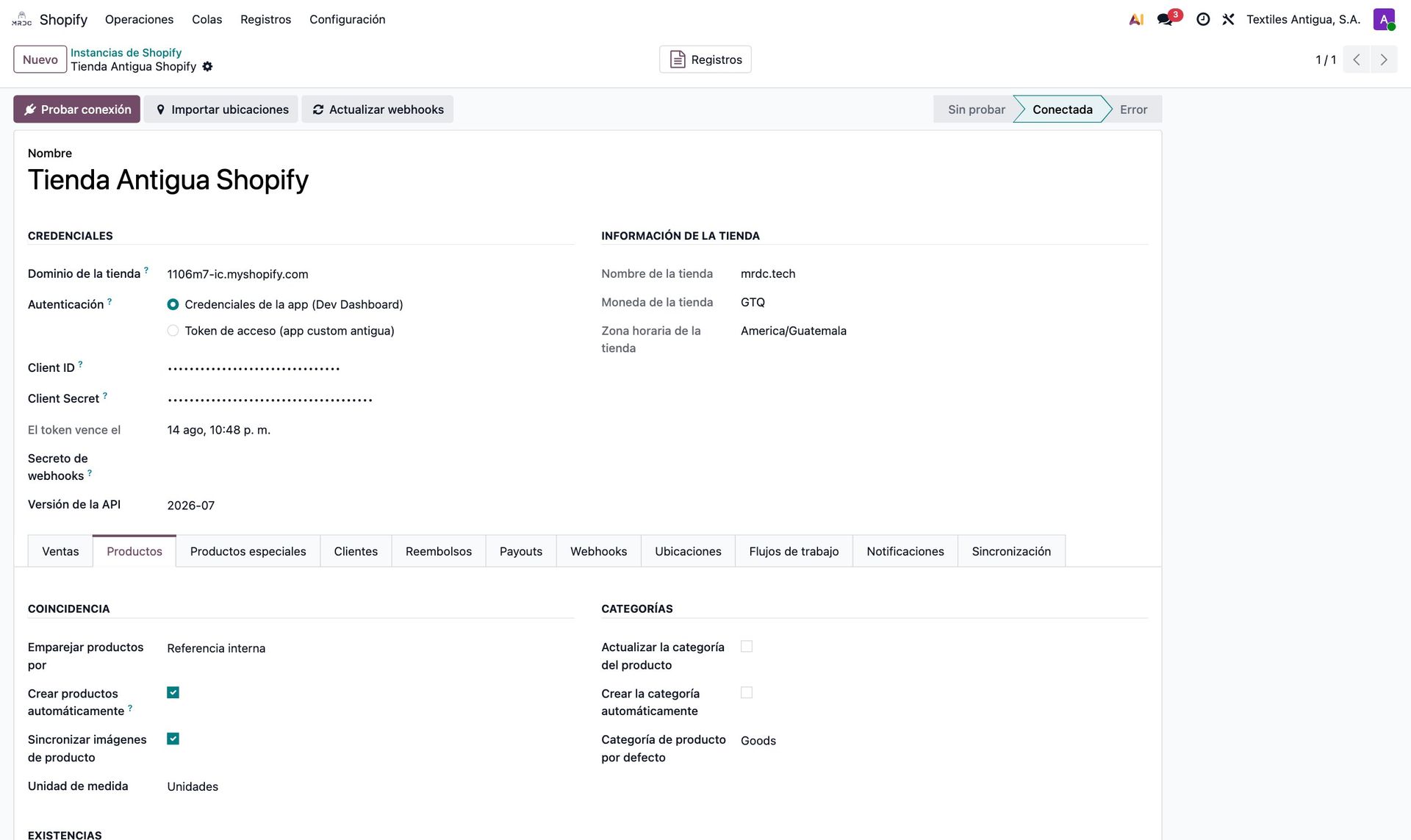Viewport: 1411px width, 840px height.
Task: Edit the Dominio de la tienda field
Action: (x=370, y=274)
